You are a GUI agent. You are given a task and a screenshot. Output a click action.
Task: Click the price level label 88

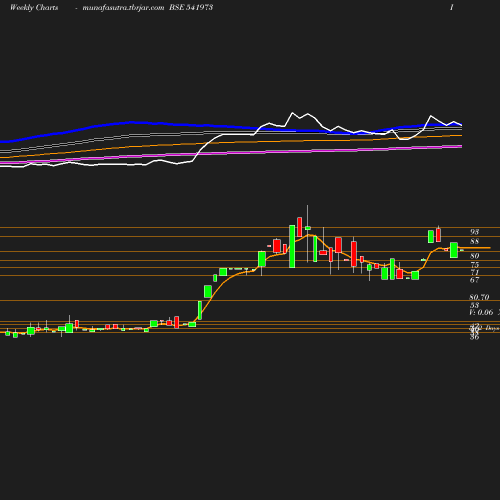coord(474,241)
